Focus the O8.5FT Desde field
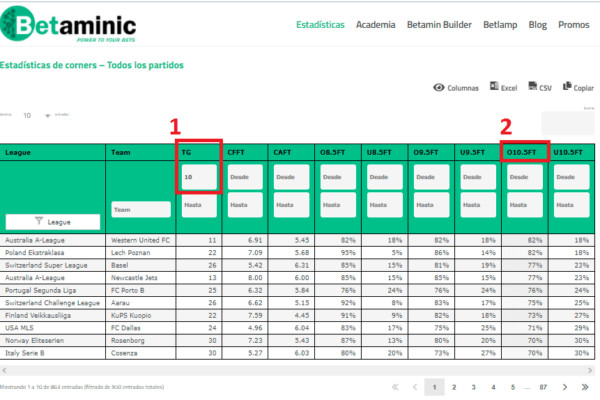600x400 pixels. pyautogui.click(x=338, y=177)
